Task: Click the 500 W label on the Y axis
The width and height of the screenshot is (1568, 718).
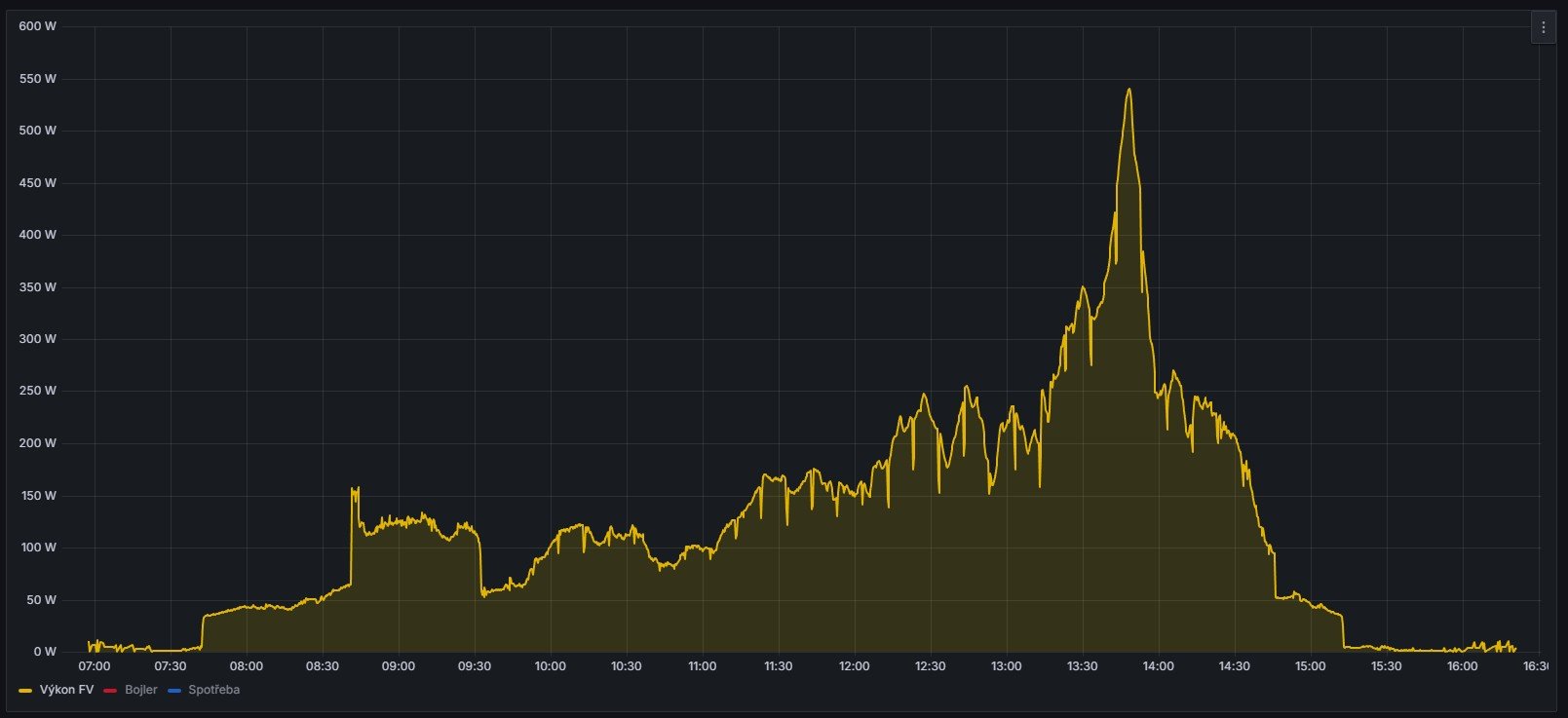Action: pyautogui.click(x=37, y=131)
